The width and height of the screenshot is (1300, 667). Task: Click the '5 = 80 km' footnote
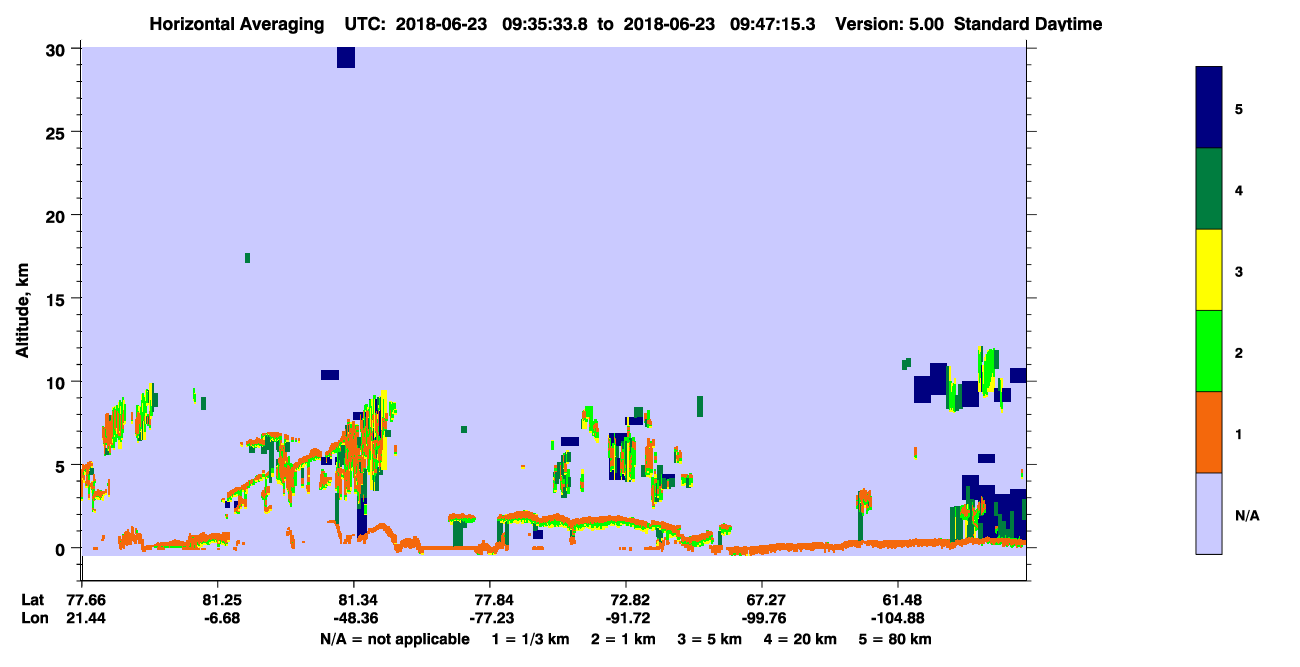(x=896, y=639)
